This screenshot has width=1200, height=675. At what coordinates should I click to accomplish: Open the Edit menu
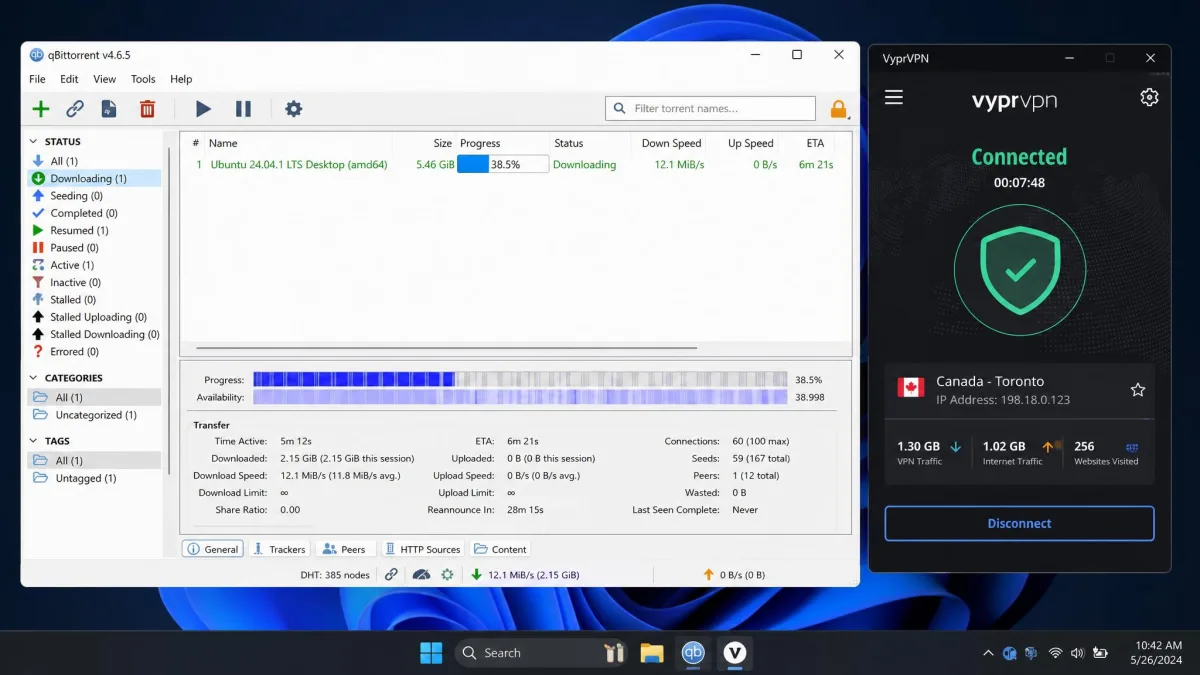click(x=69, y=79)
